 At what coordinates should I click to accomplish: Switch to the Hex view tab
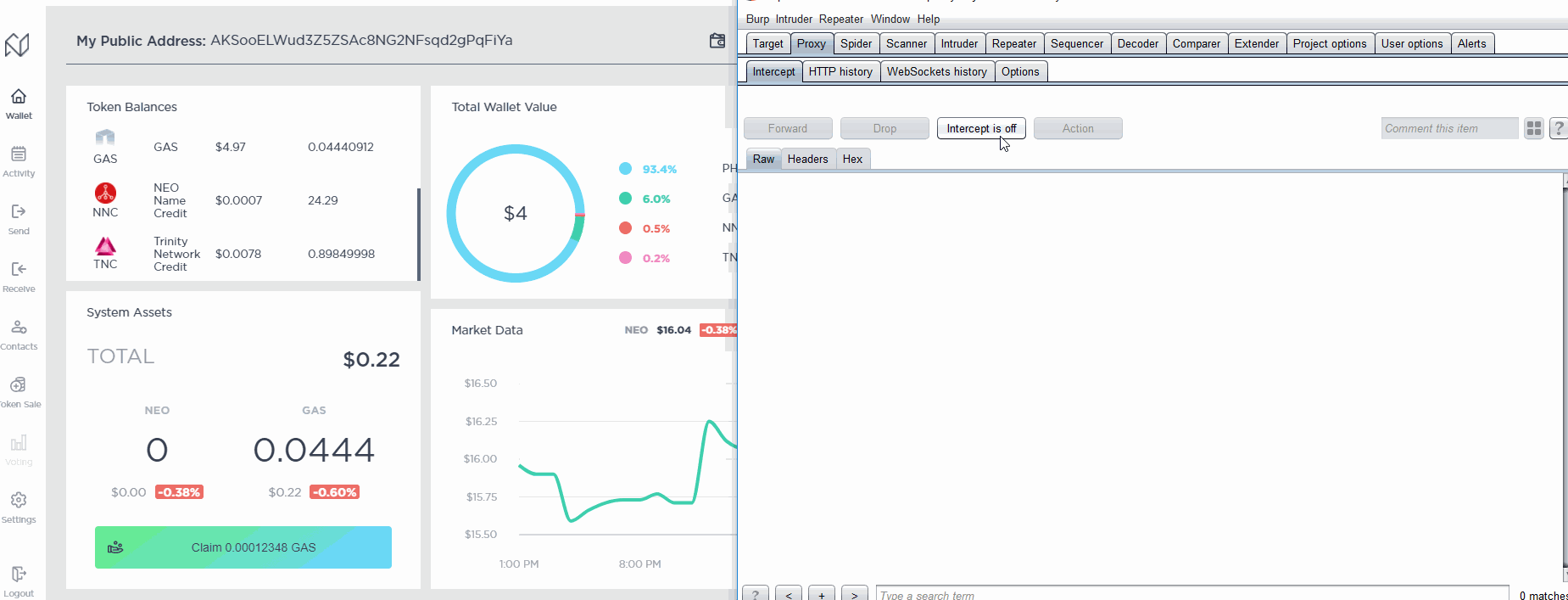pos(852,159)
